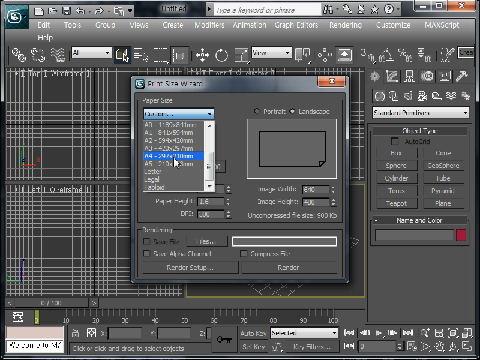The width and height of the screenshot is (480, 360).
Task: Select the Landscape radio button
Action: [x=292, y=111]
